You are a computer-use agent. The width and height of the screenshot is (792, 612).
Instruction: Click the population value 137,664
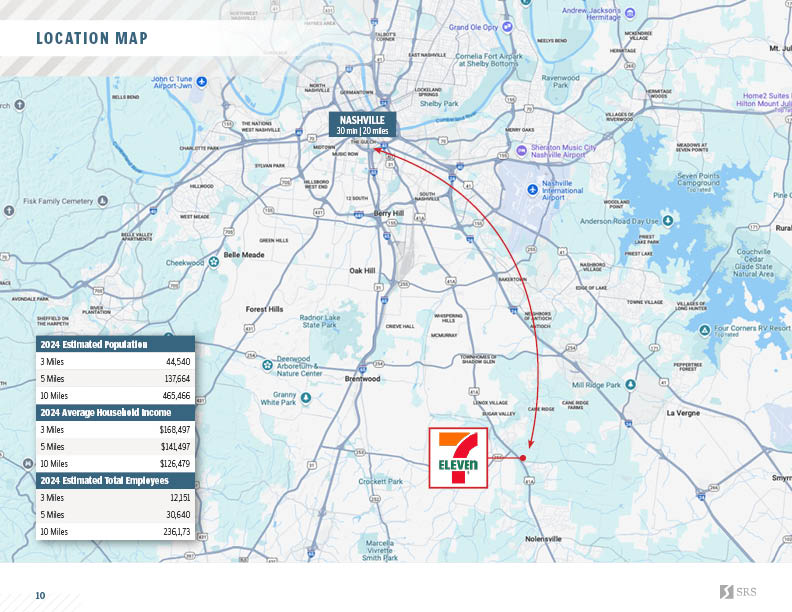[177, 379]
